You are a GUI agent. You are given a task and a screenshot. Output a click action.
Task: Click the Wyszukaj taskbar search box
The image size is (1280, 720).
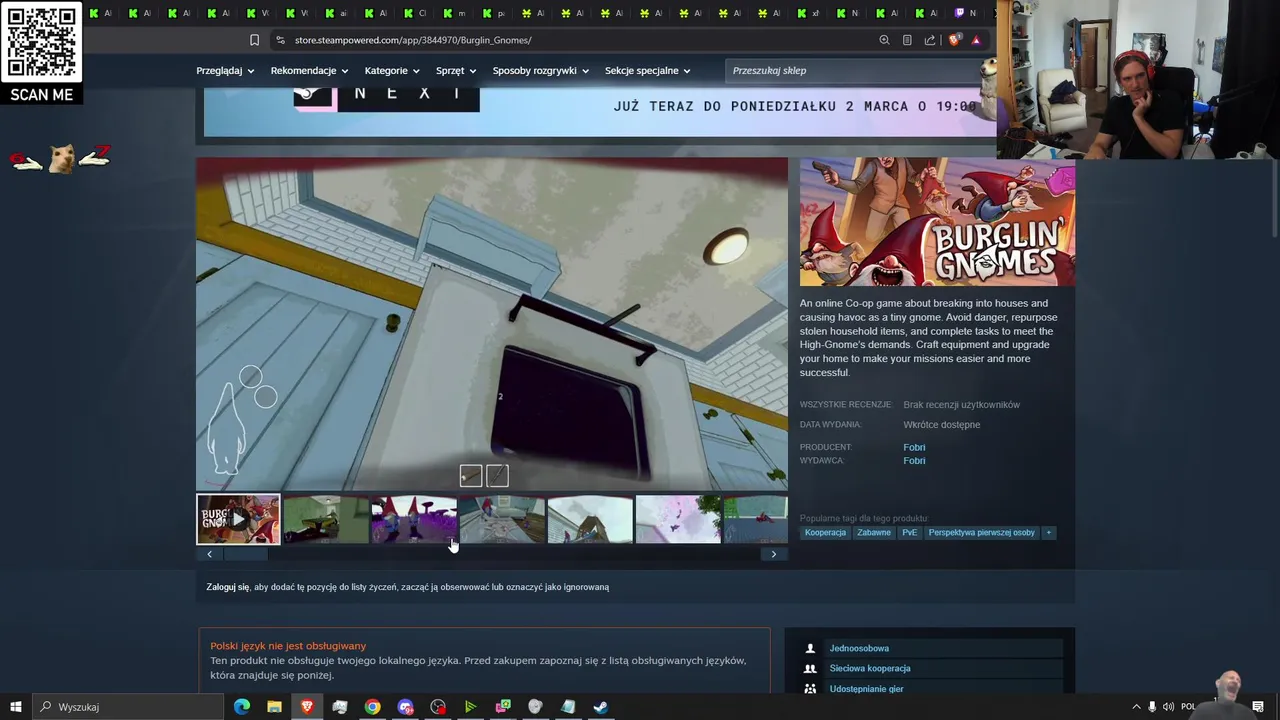pos(127,707)
